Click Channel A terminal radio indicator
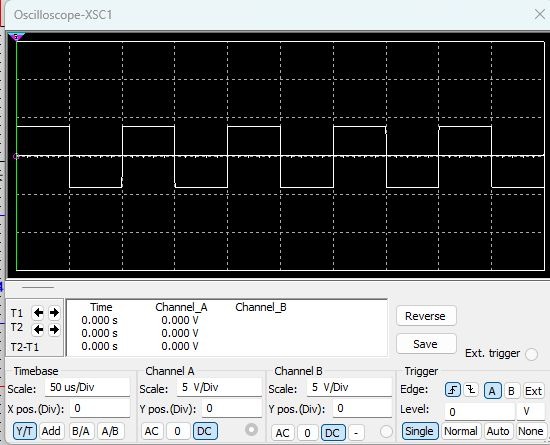Image resolution: width=550 pixels, height=445 pixels. click(x=251, y=430)
